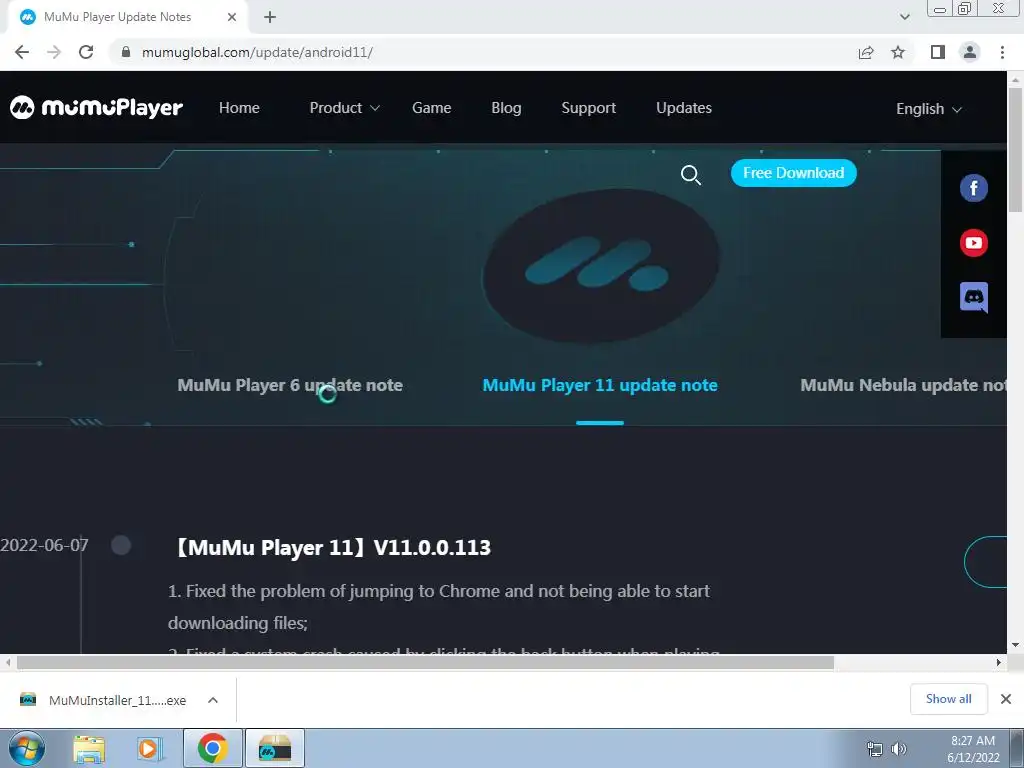Image resolution: width=1024 pixels, height=768 pixels.
Task: Click the Chrome taskbar icon
Action: tap(212, 748)
